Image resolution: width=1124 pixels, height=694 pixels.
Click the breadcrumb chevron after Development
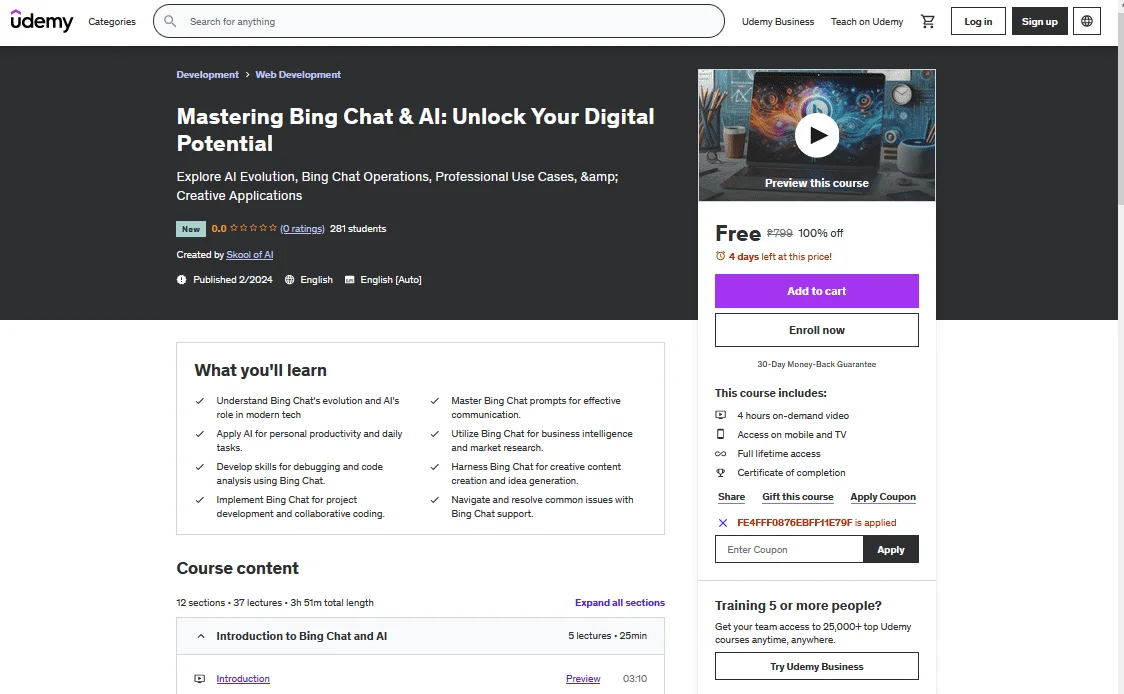[247, 75]
